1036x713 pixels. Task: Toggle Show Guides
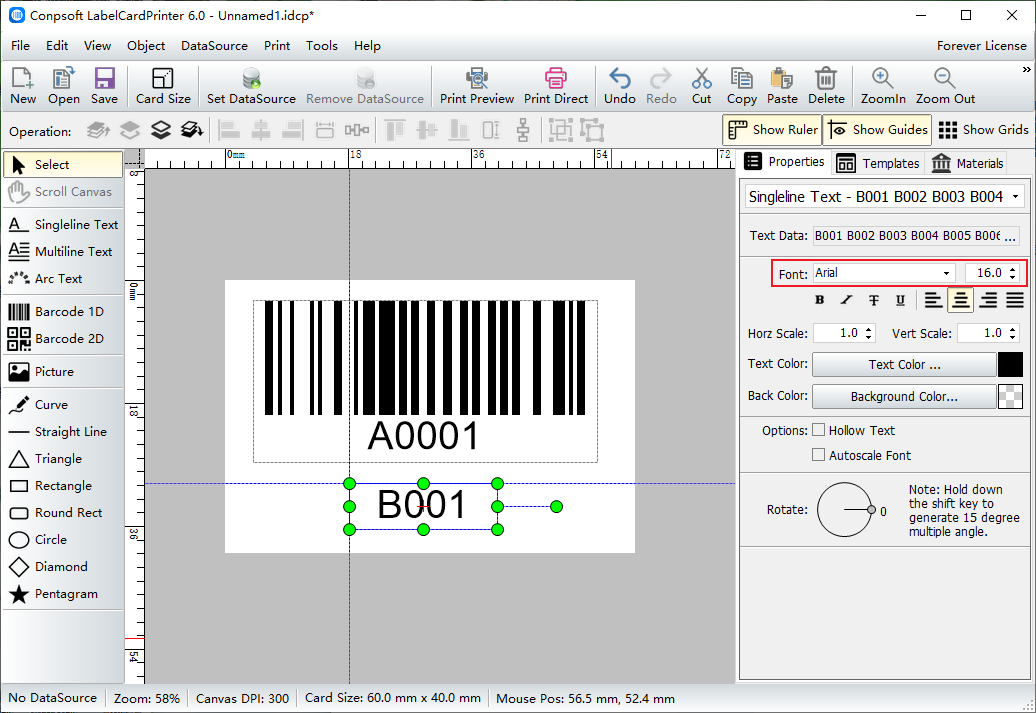[x=877, y=130]
